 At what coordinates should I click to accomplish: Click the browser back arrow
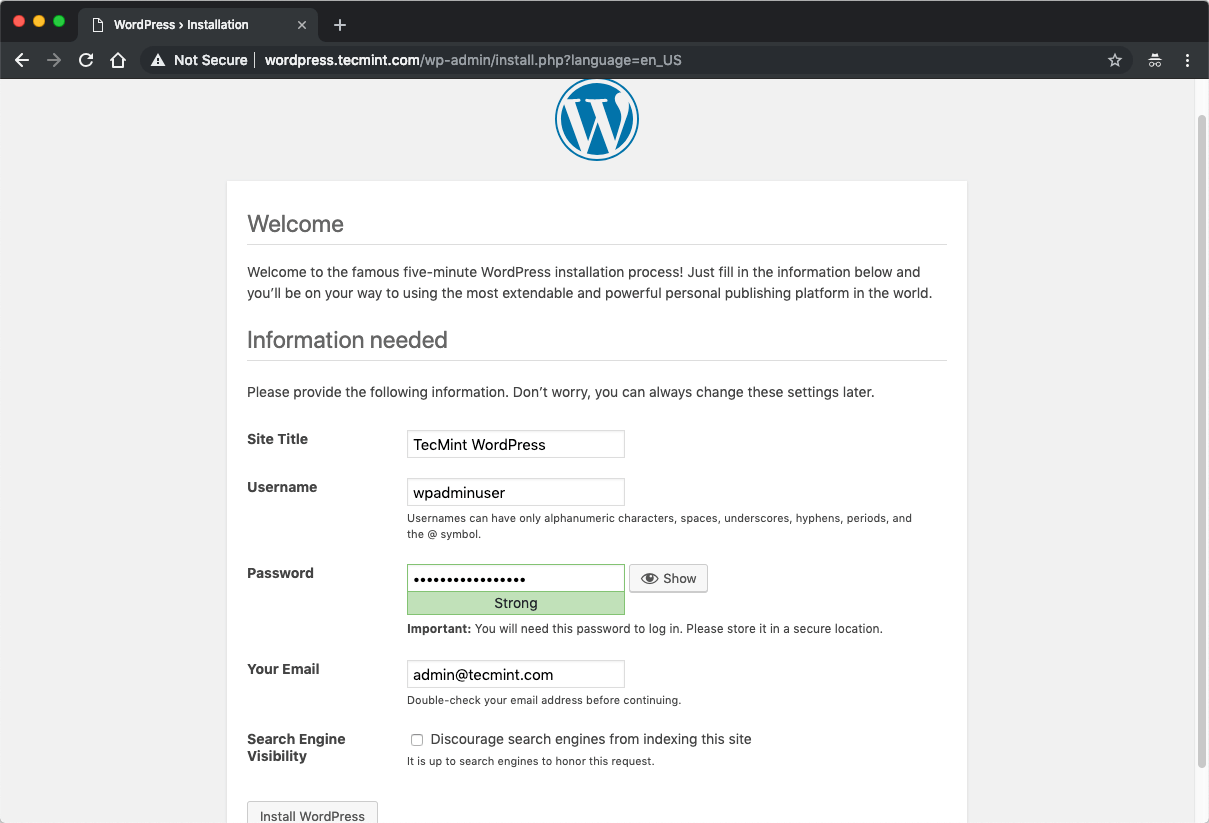coord(22,60)
